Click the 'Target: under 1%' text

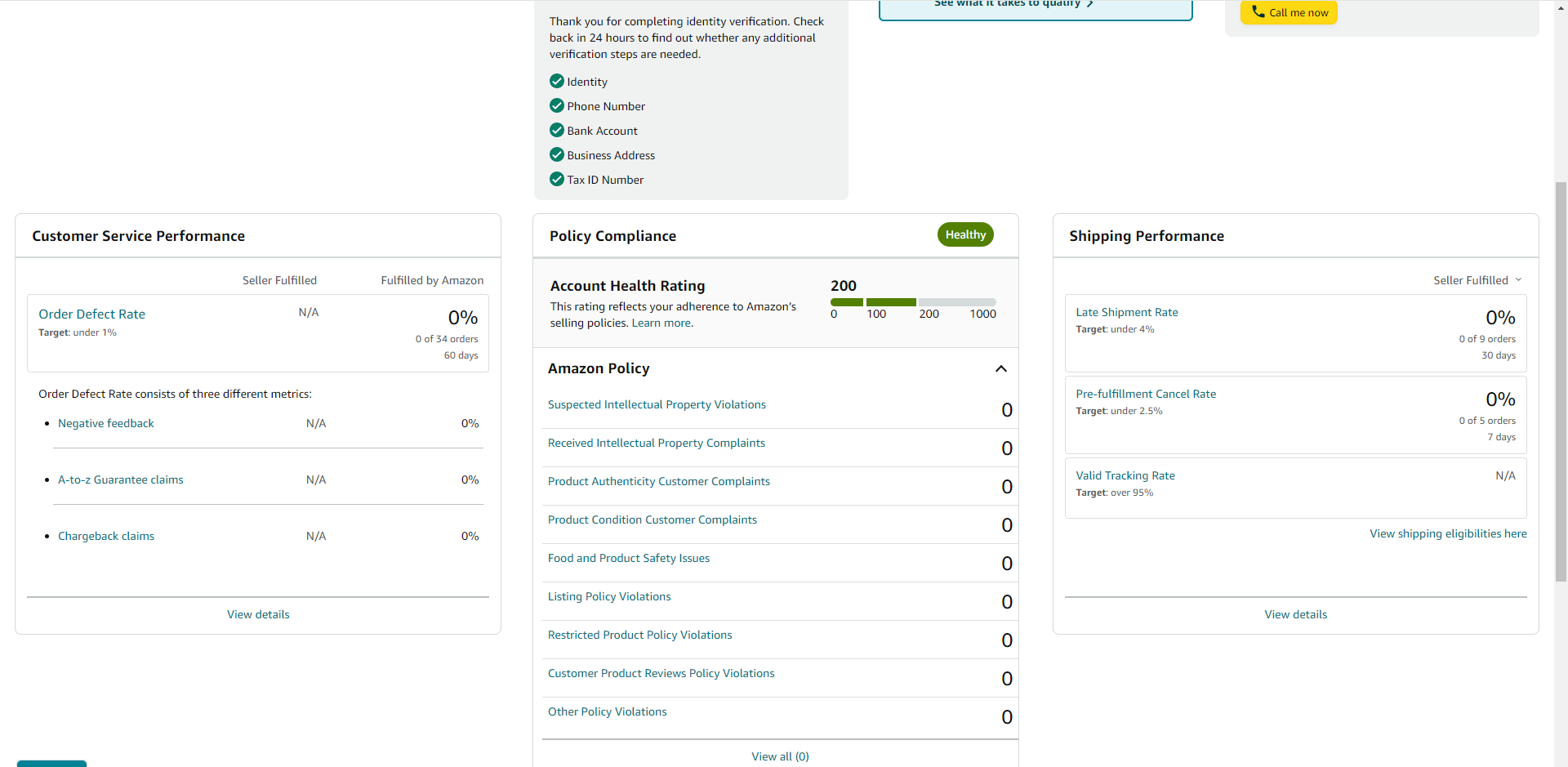pyautogui.click(x=78, y=332)
